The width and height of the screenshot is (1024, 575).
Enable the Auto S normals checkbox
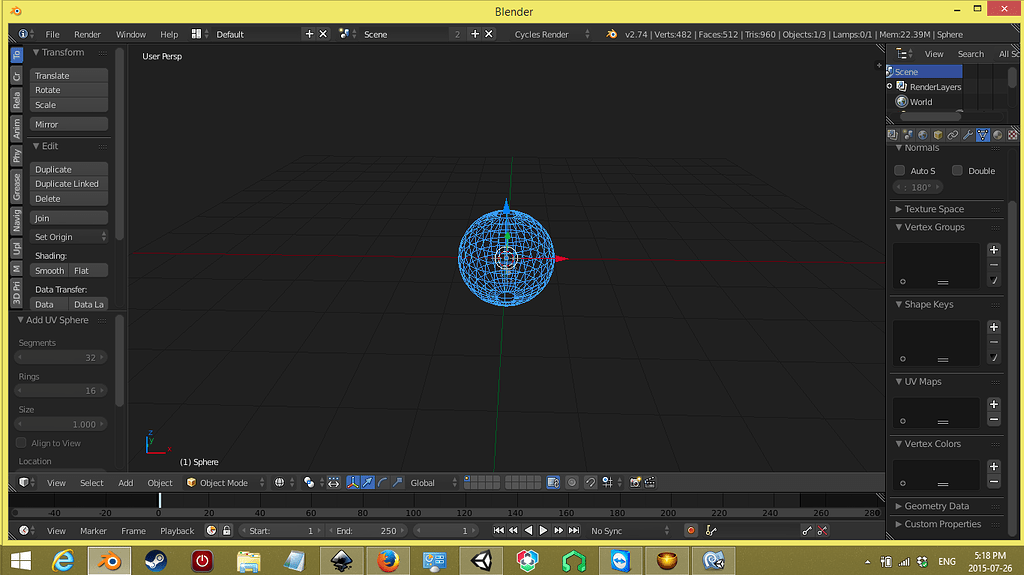point(899,171)
